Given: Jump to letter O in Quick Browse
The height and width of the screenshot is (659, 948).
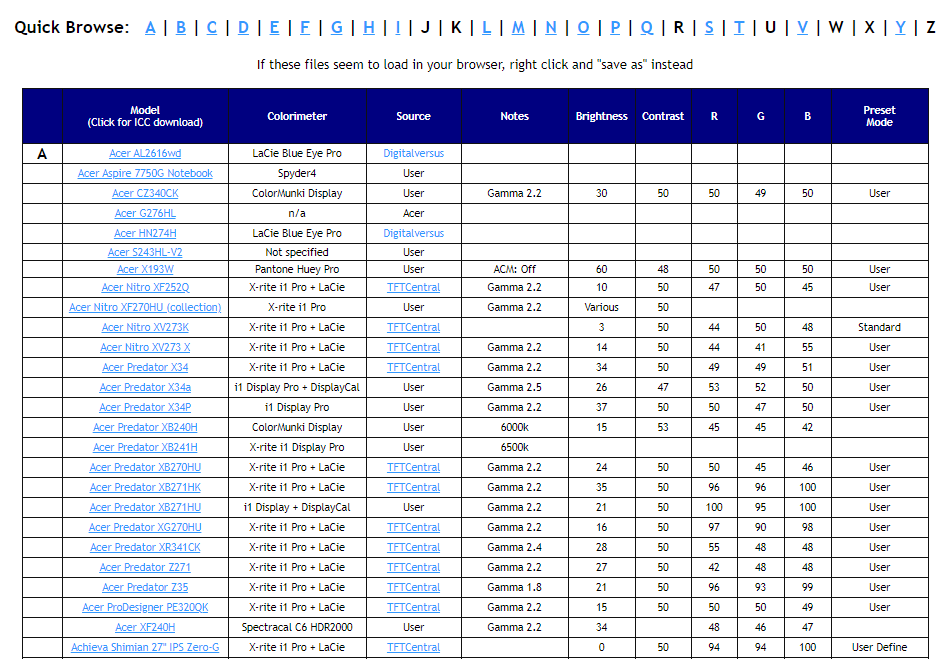Looking at the screenshot, I should 583,28.
